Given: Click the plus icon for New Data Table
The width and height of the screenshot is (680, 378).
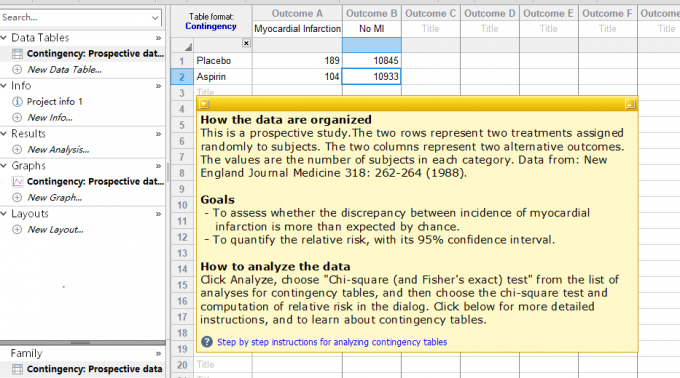Looking at the screenshot, I should pyautogui.click(x=17, y=69).
